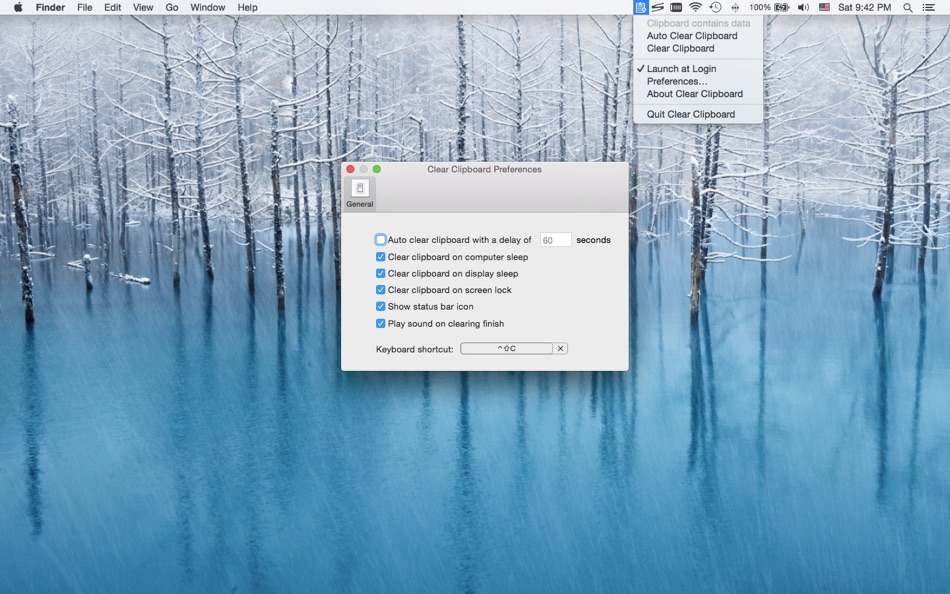
Task: Click the Sat 9:42 PM clock
Action: click(865, 7)
